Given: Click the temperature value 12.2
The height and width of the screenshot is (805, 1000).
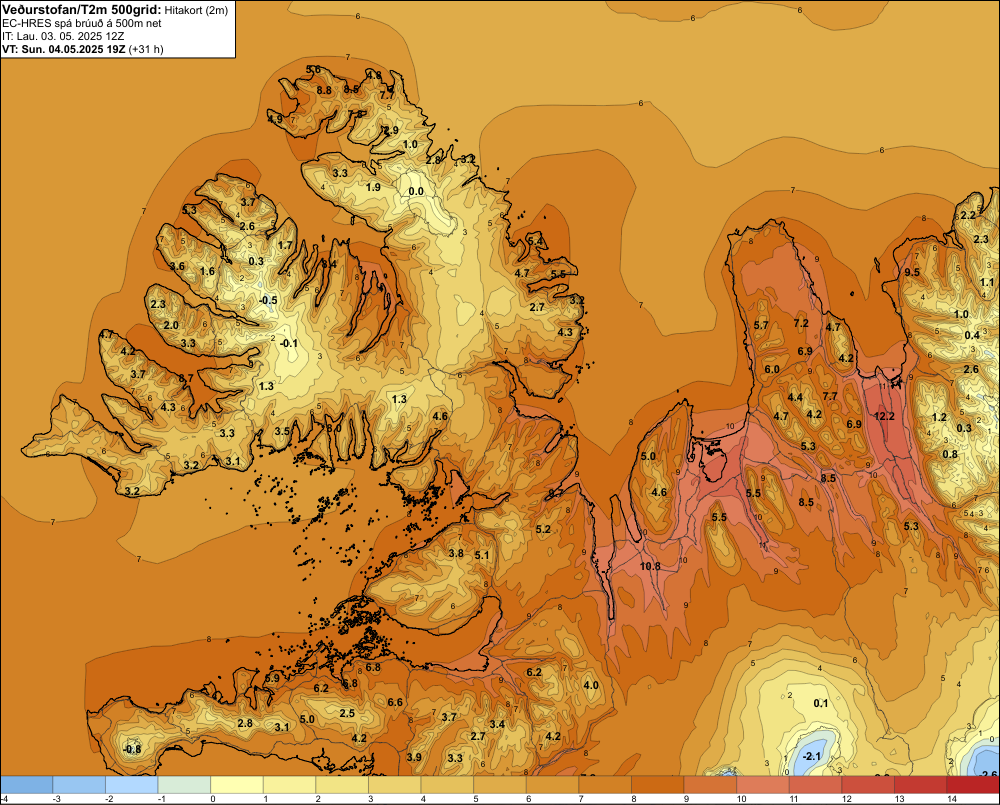Looking at the screenshot, I should click(x=884, y=416).
